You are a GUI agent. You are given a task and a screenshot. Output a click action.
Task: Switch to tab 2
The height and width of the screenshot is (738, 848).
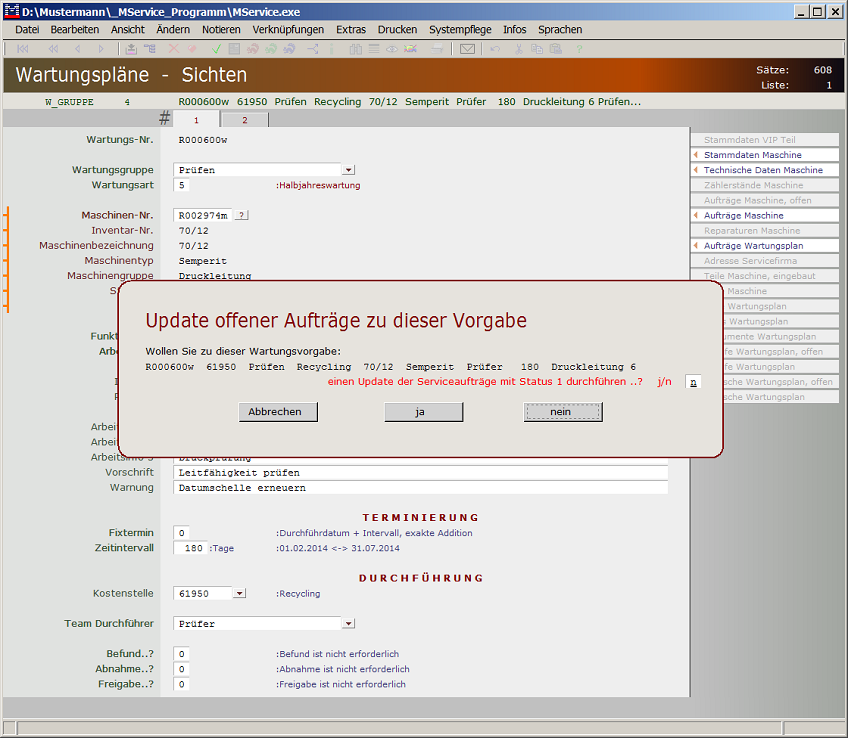point(244,120)
